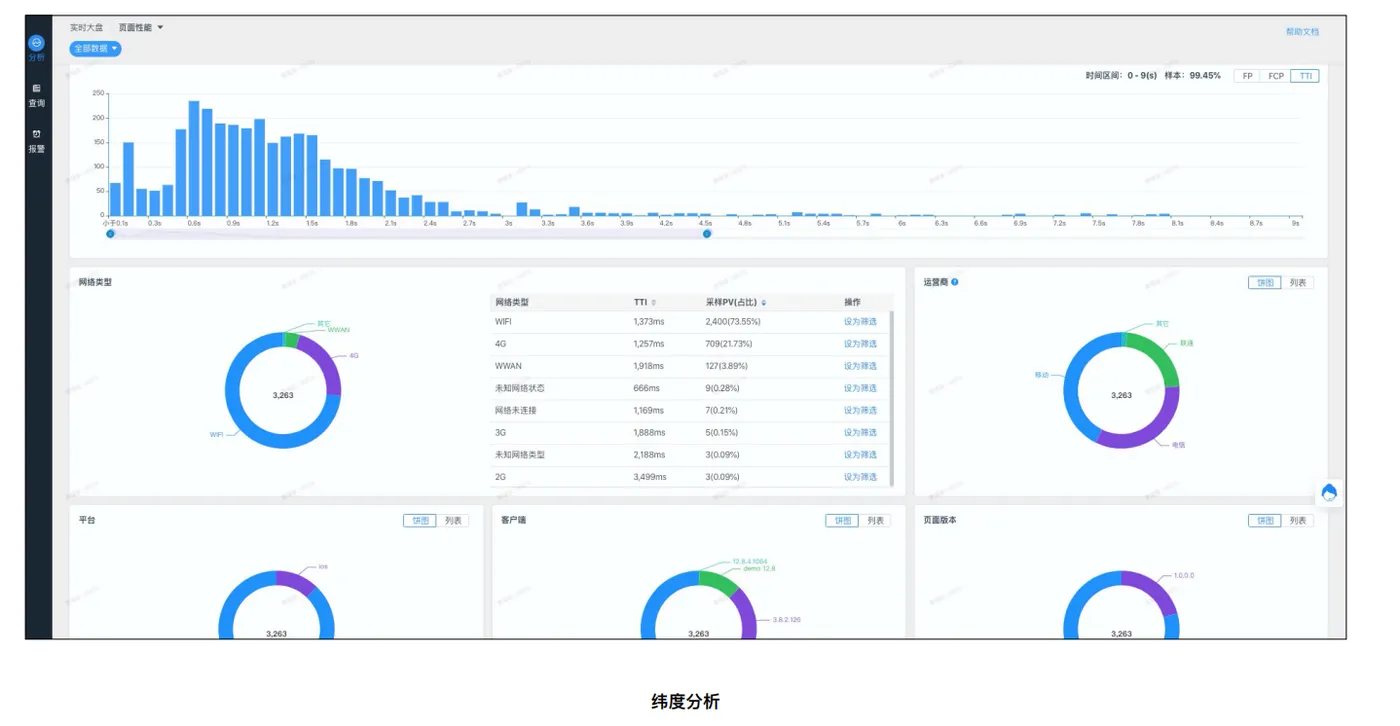Show 客户端 panel as 列表

coord(874,521)
